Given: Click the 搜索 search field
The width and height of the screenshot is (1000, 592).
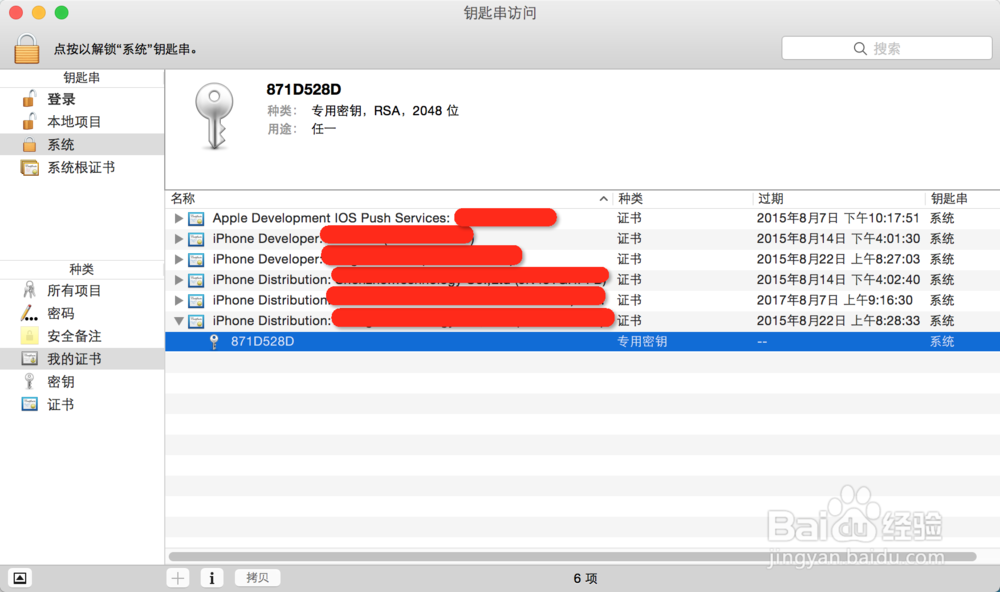Looking at the screenshot, I should [886, 48].
